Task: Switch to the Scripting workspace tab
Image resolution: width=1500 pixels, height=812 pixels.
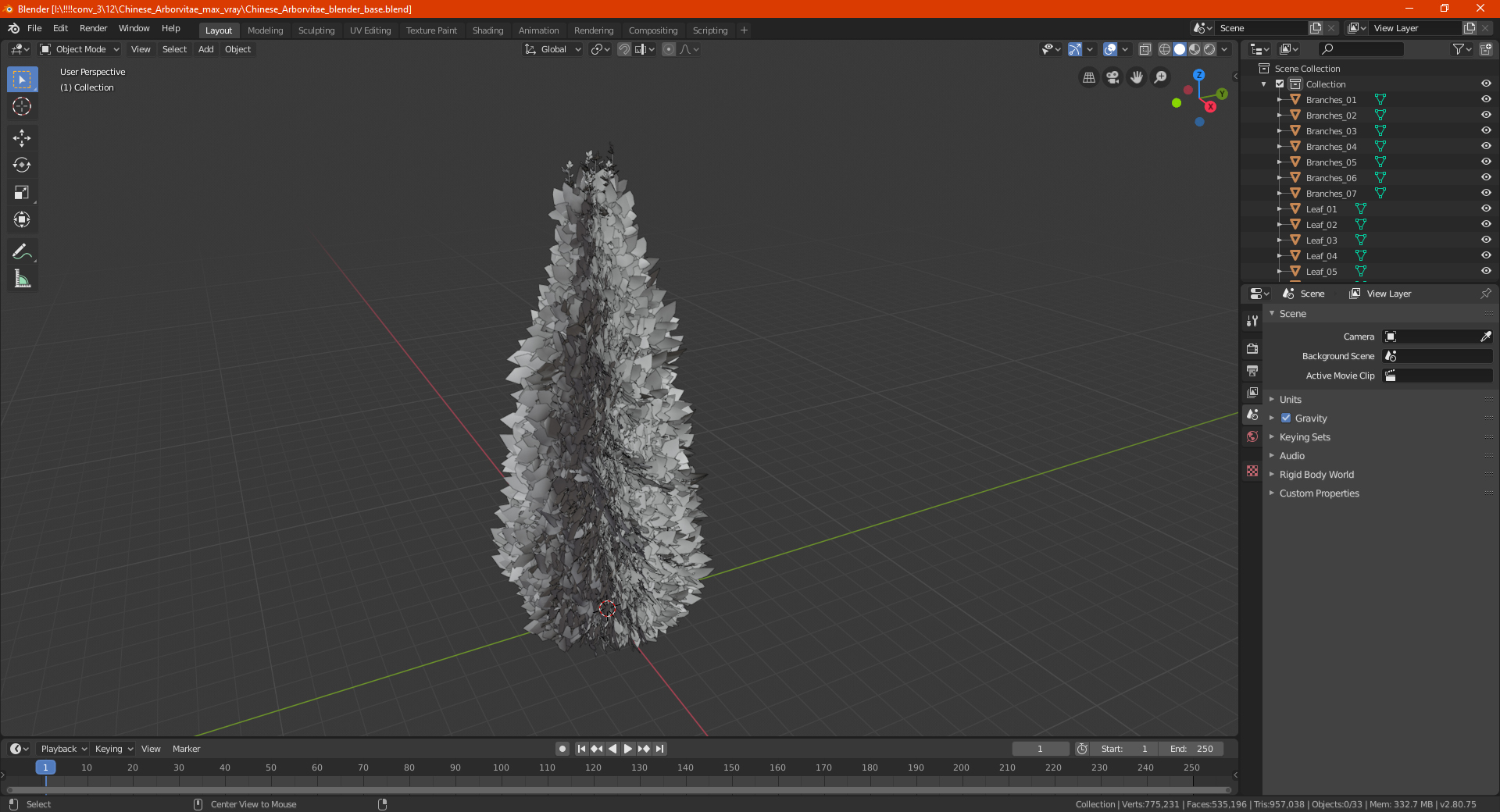Action: pos(710,30)
